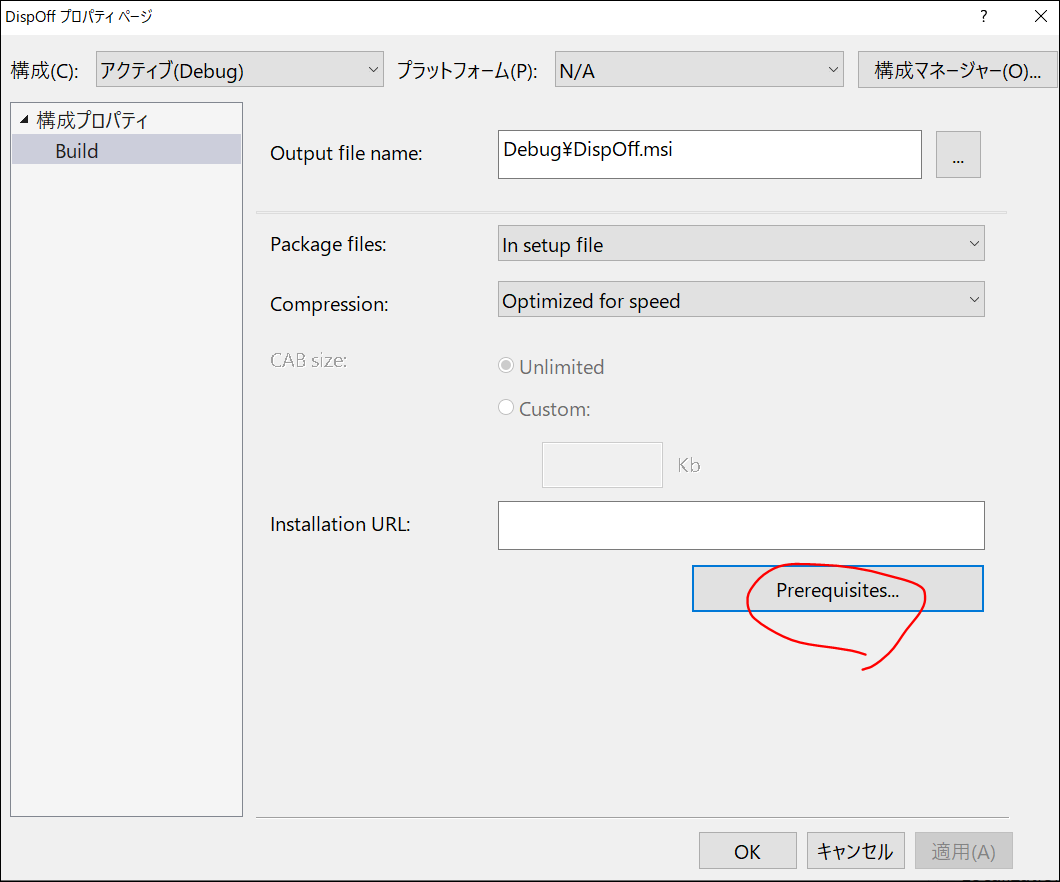Open the Package files dropdown
The width and height of the screenshot is (1060, 882).
pyautogui.click(x=741, y=244)
